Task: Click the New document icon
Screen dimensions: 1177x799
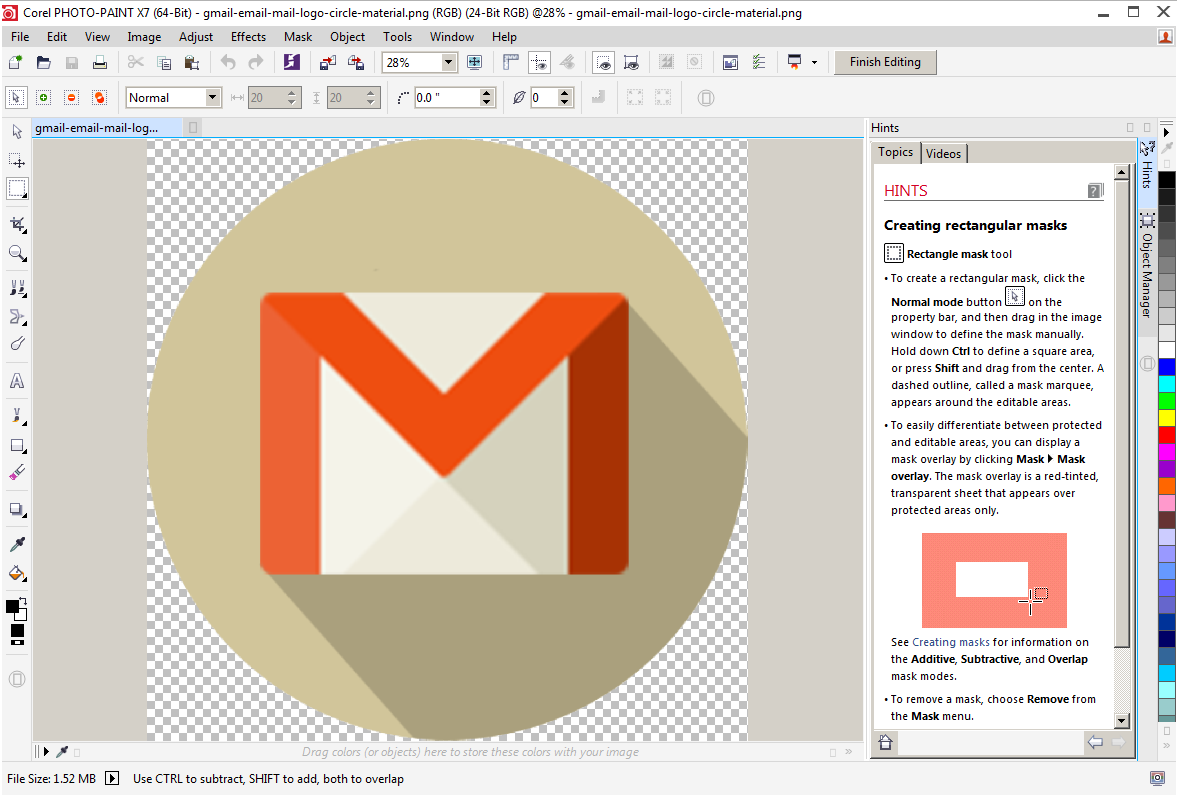Action: [x=15, y=62]
